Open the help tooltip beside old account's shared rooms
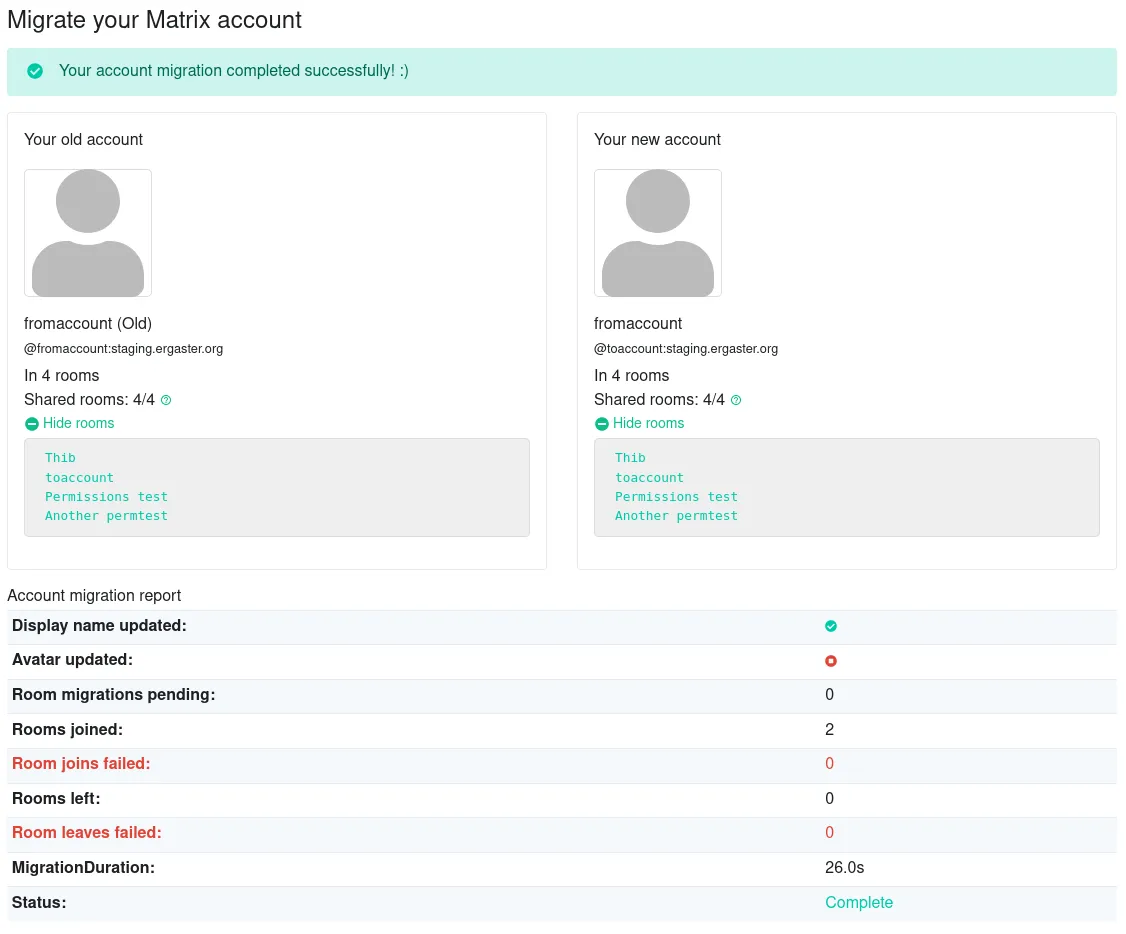1126x934 pixels. coord(165,399)
